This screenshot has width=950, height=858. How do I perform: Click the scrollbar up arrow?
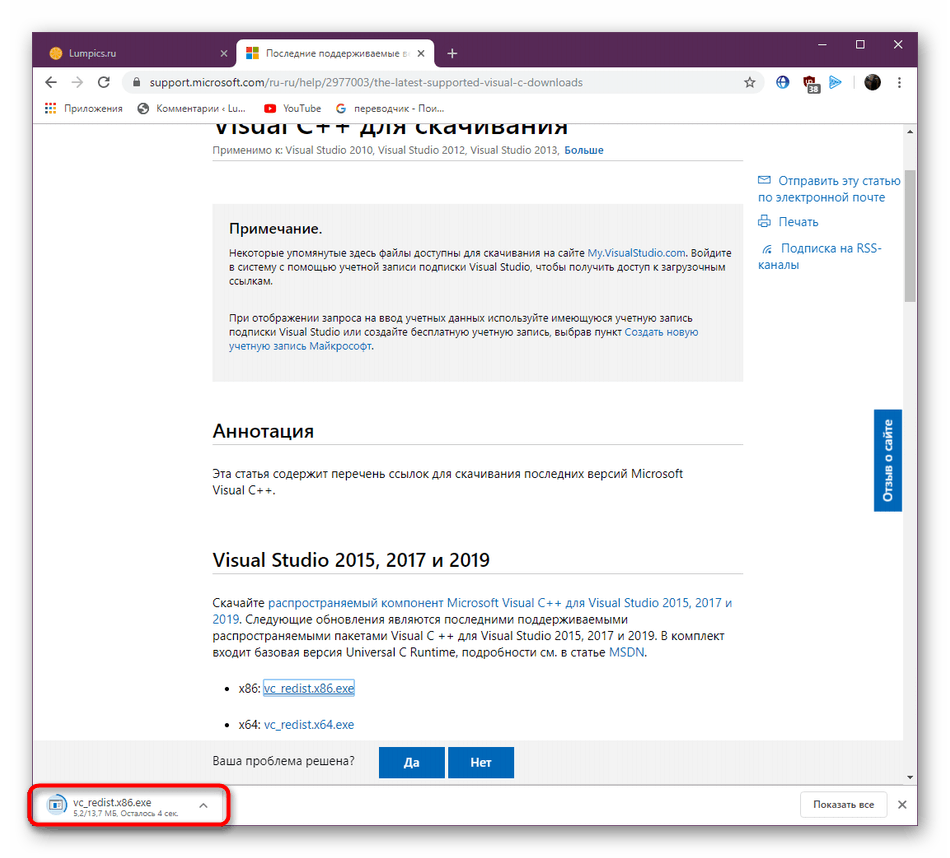click(x=909, y=131)
